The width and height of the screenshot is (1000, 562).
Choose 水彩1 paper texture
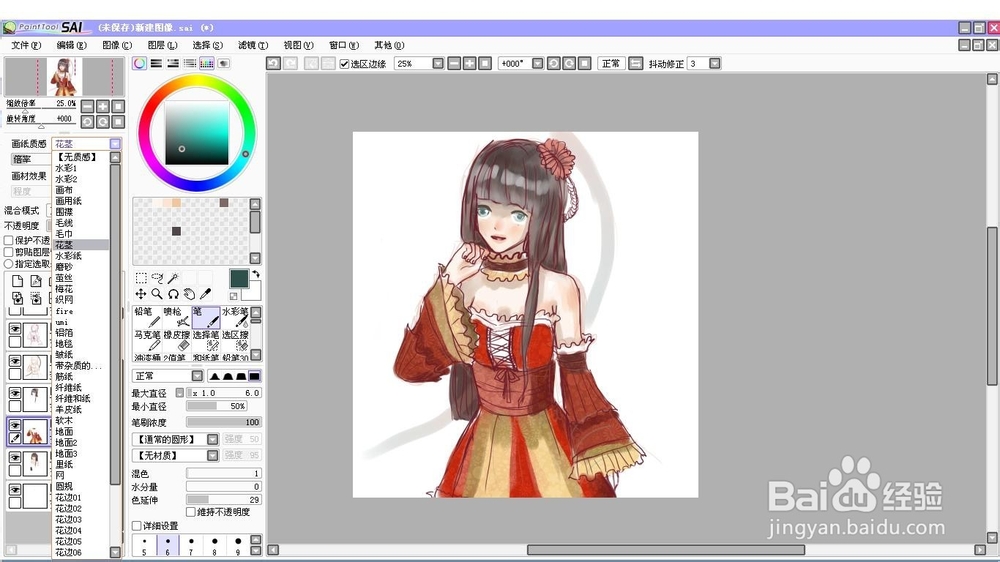pyautogui.click(x=80, y=168)
